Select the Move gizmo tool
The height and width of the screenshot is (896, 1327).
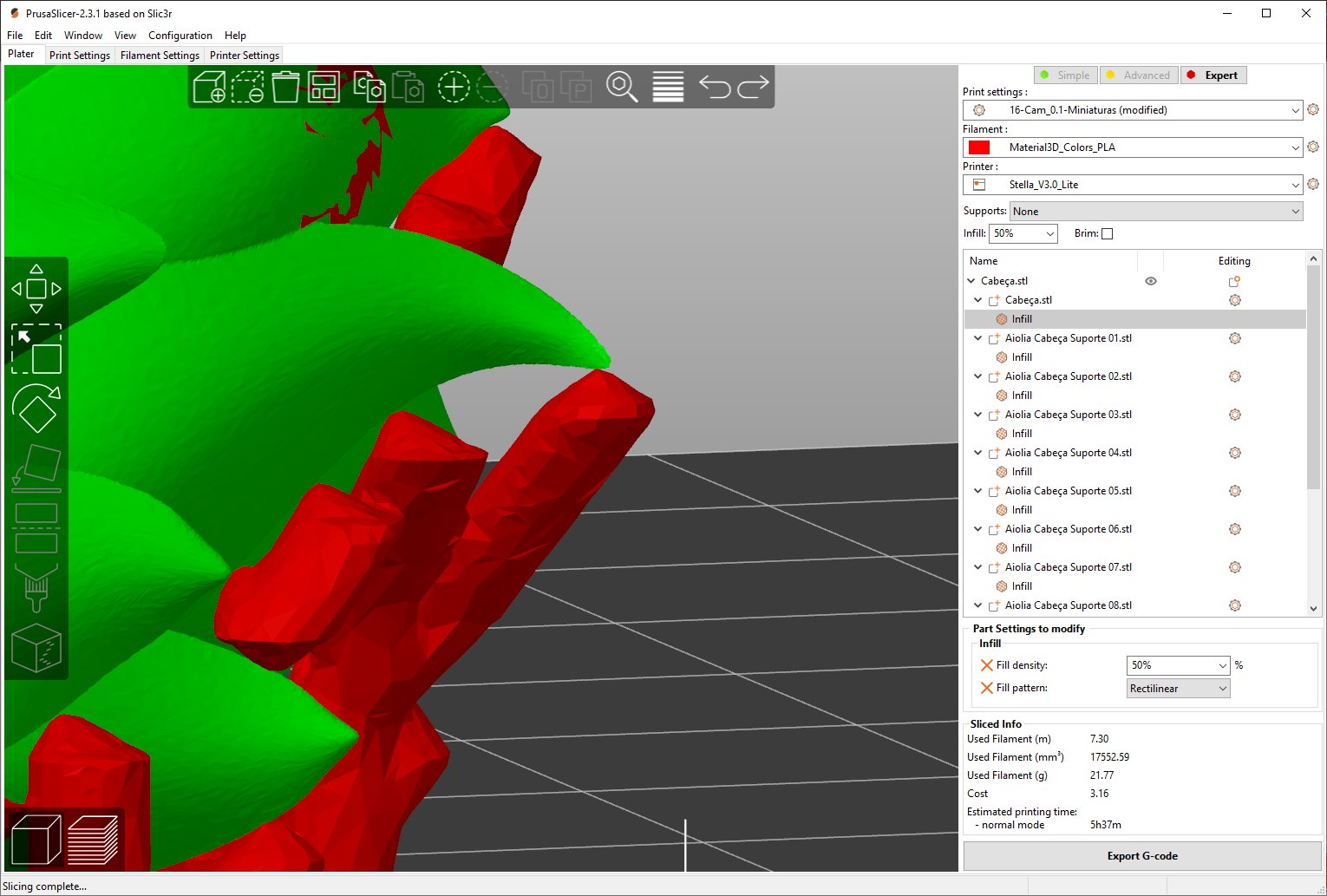click(x=36, y=289)
